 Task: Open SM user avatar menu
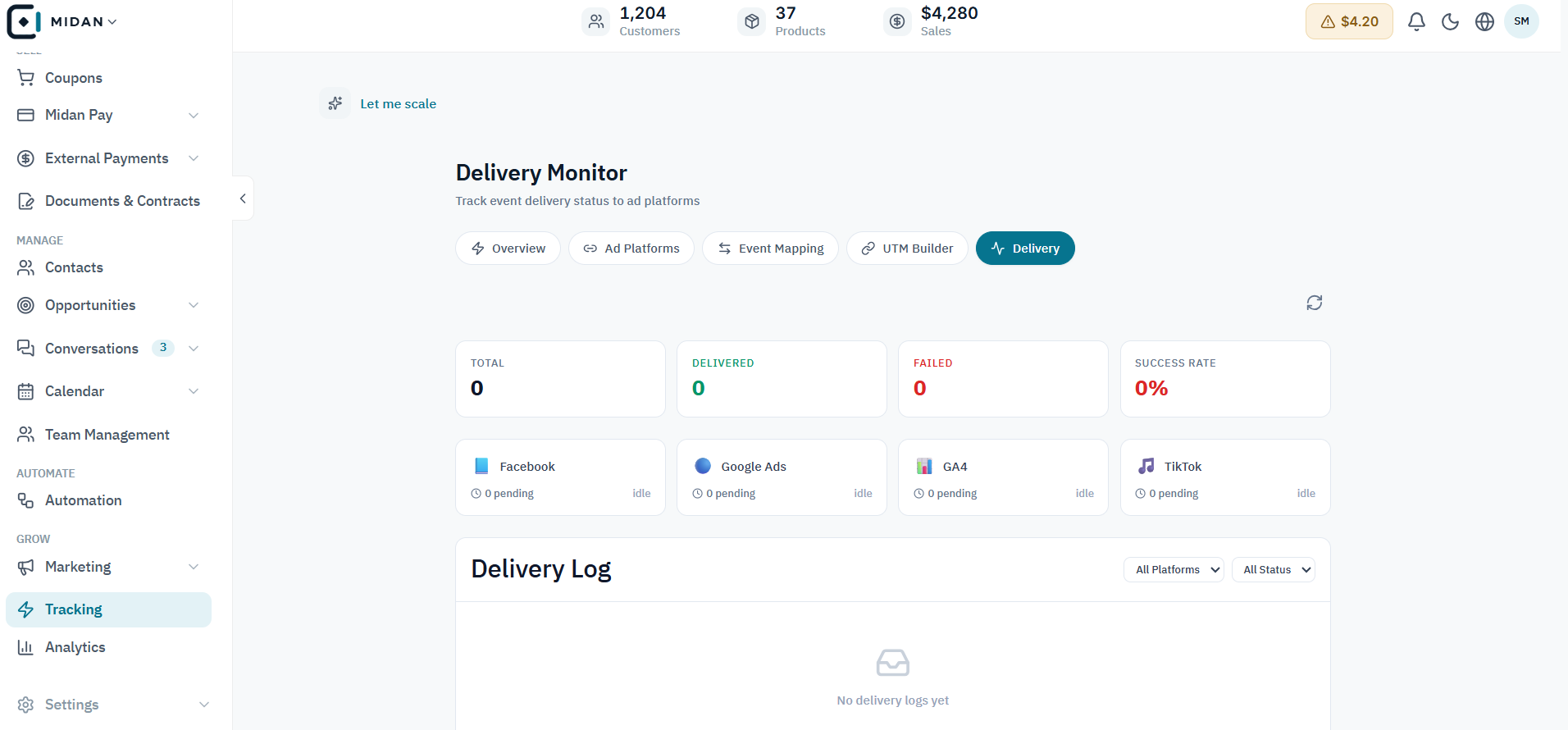(x=1521, y=21)
